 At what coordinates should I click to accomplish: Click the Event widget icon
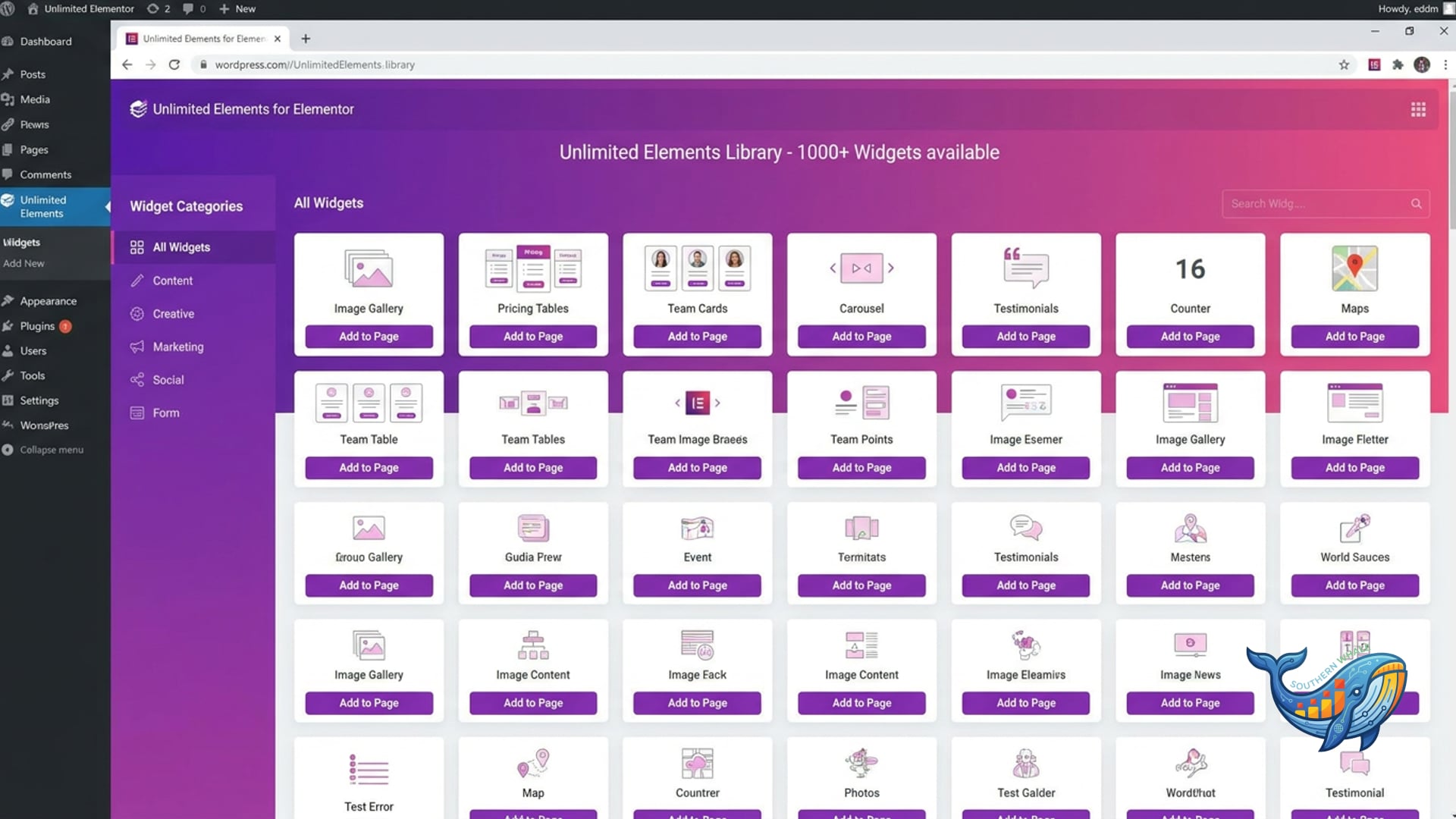click(698, 528)
